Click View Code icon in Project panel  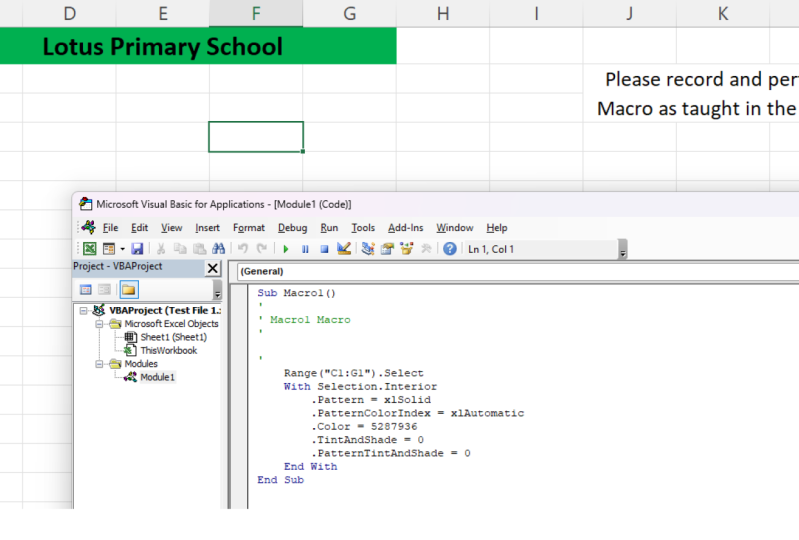[x=86, y=290]
